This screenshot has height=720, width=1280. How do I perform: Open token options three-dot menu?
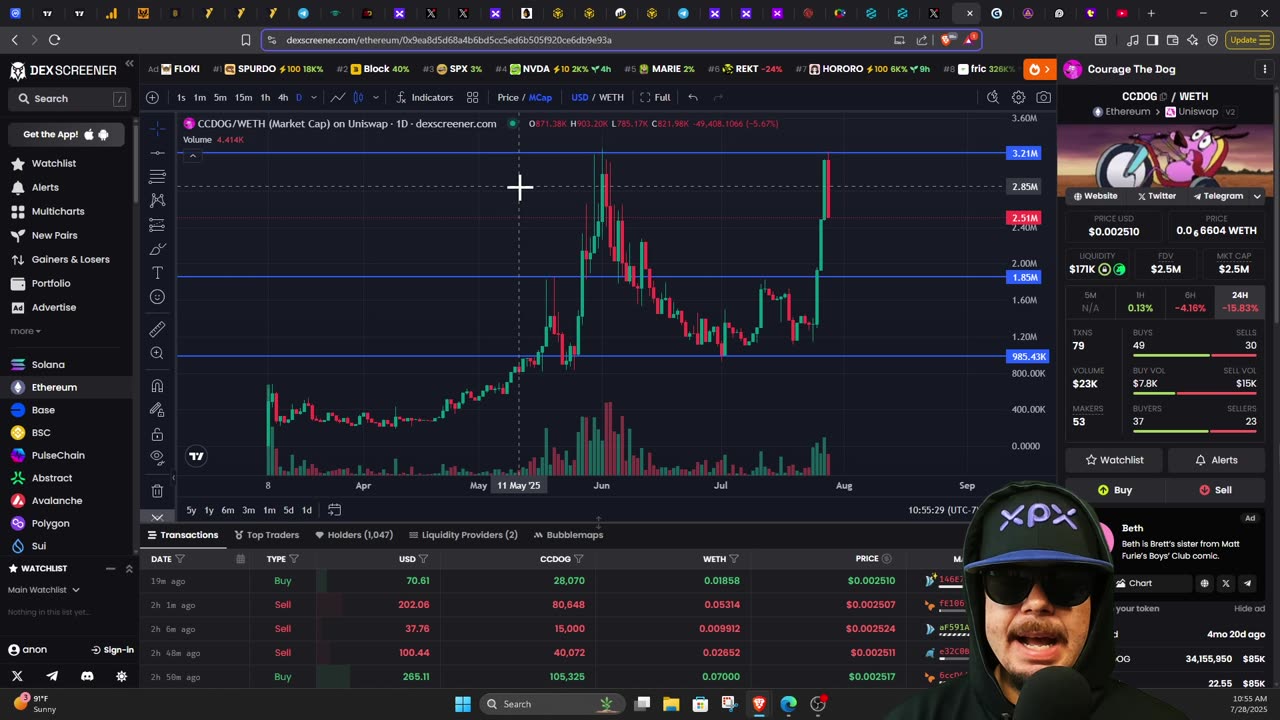1265,69
